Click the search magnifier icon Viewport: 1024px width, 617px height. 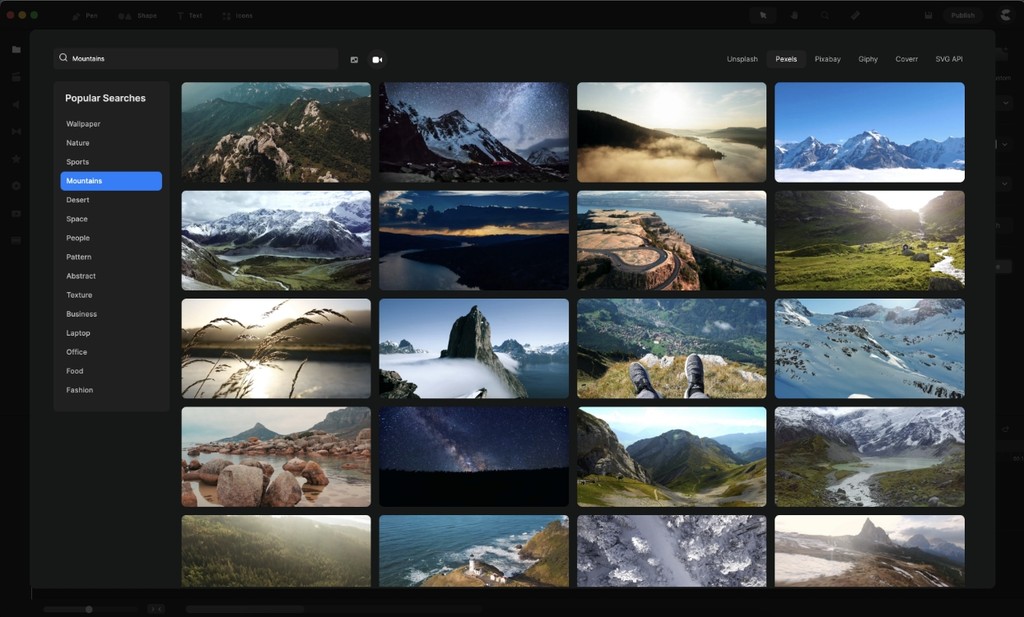pyautogui.click(x=64, y=58)
